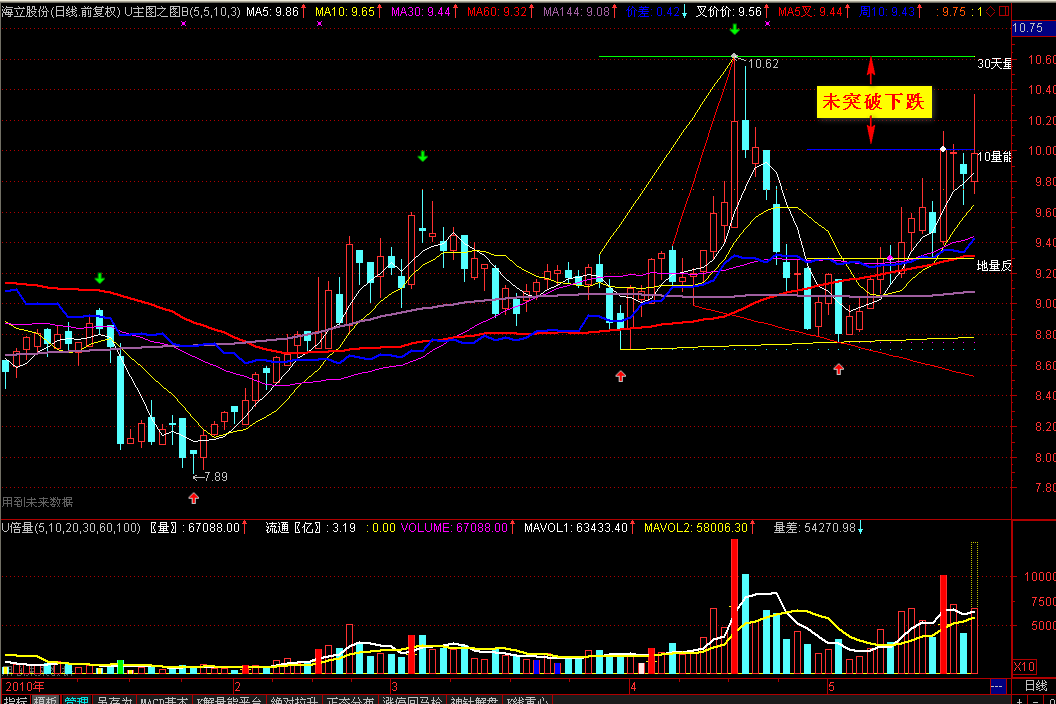The image size is (1056, 704).
Task: Click the MAVOL2: 58006.30 readout
Action: [700, 527]
